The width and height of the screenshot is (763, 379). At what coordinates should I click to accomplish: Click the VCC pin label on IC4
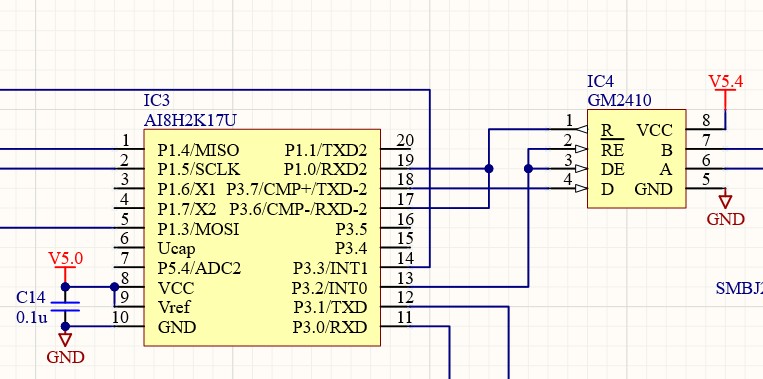[x=654, y=130]
